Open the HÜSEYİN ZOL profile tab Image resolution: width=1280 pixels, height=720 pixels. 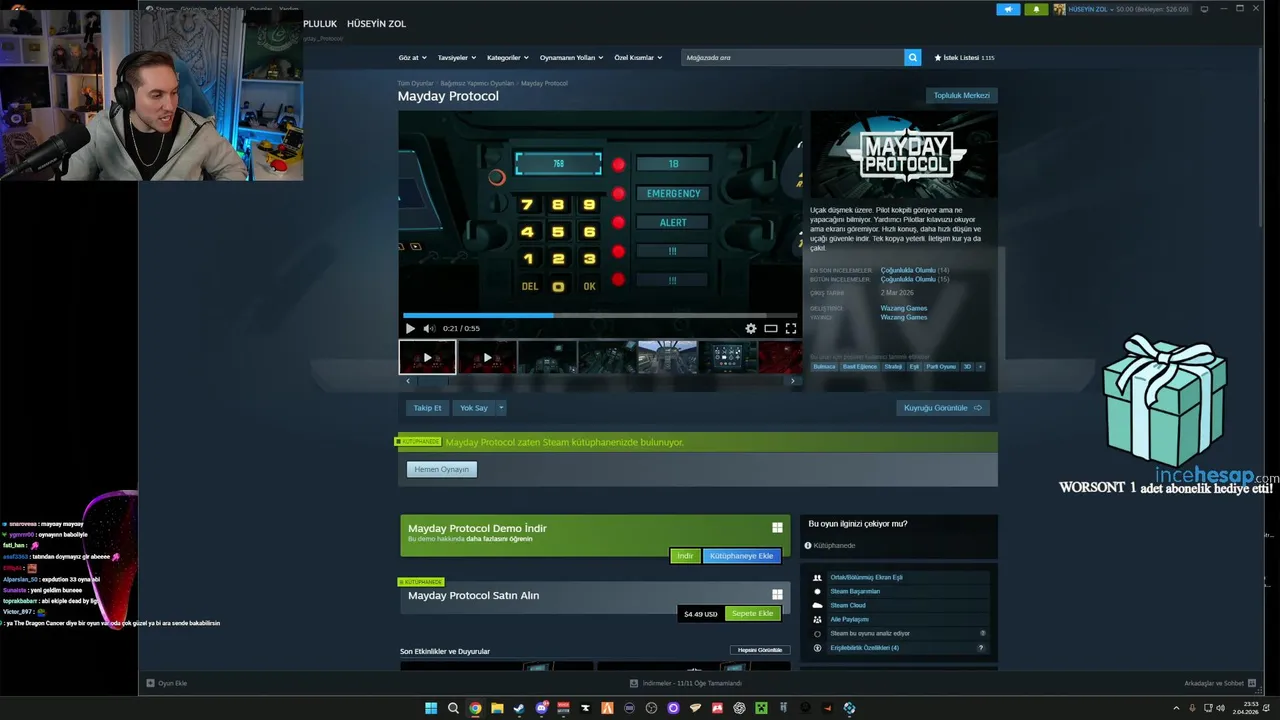point(376,23)
